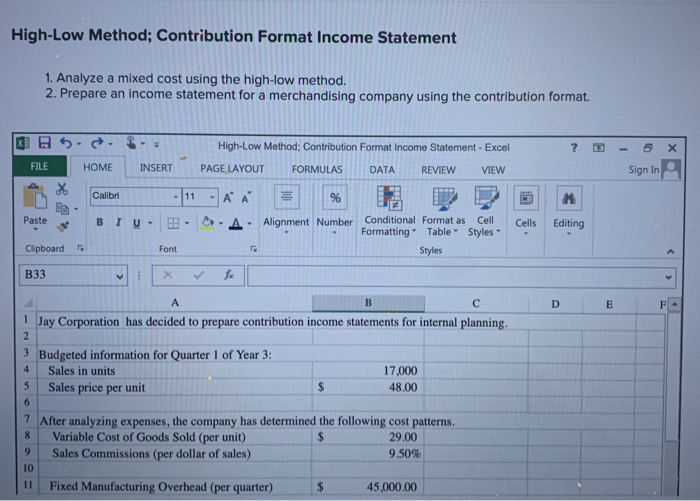Click Ribbon Display Options icon

[599, 148]
